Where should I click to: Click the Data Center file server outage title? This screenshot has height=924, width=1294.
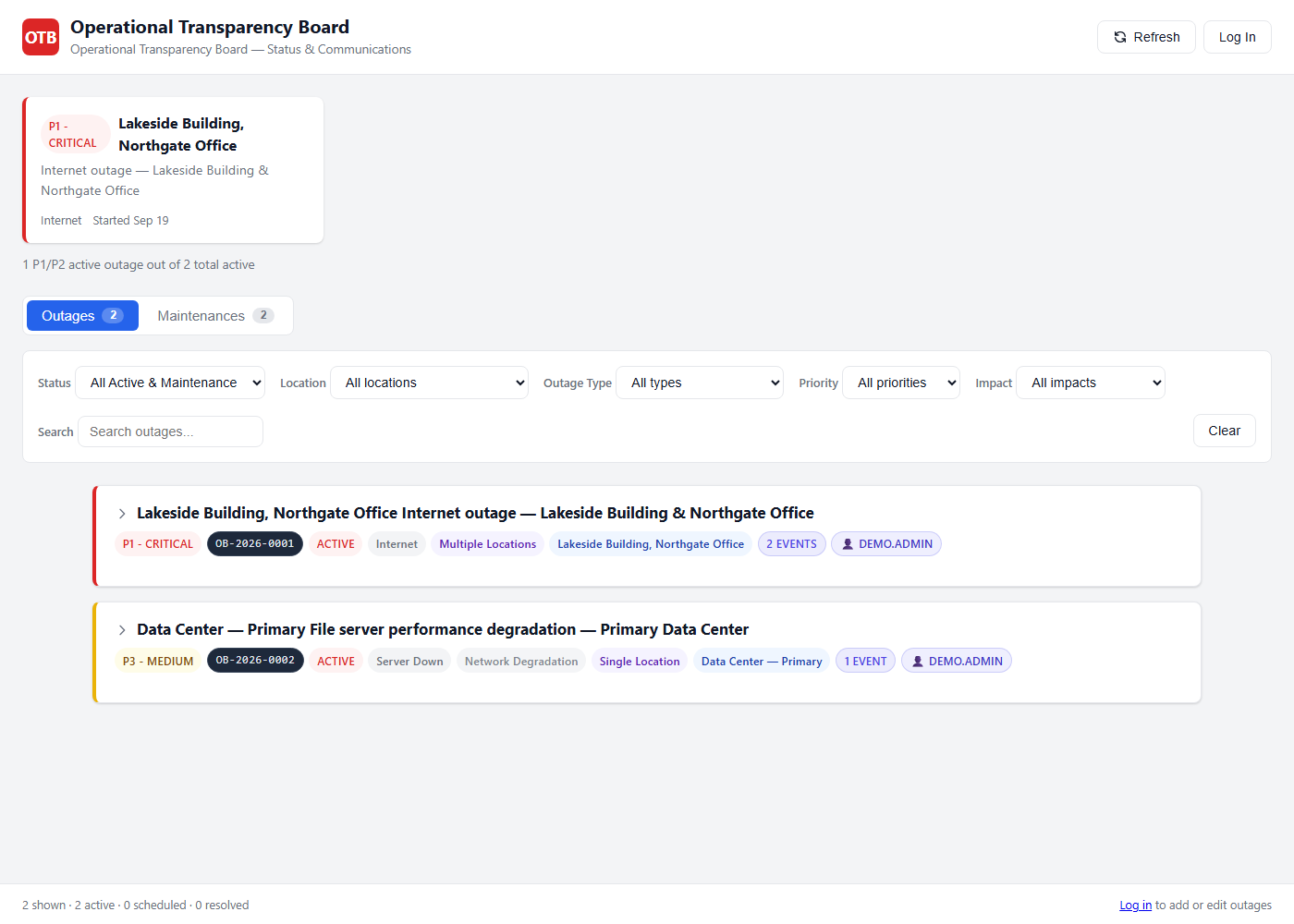tap(443, 629)
